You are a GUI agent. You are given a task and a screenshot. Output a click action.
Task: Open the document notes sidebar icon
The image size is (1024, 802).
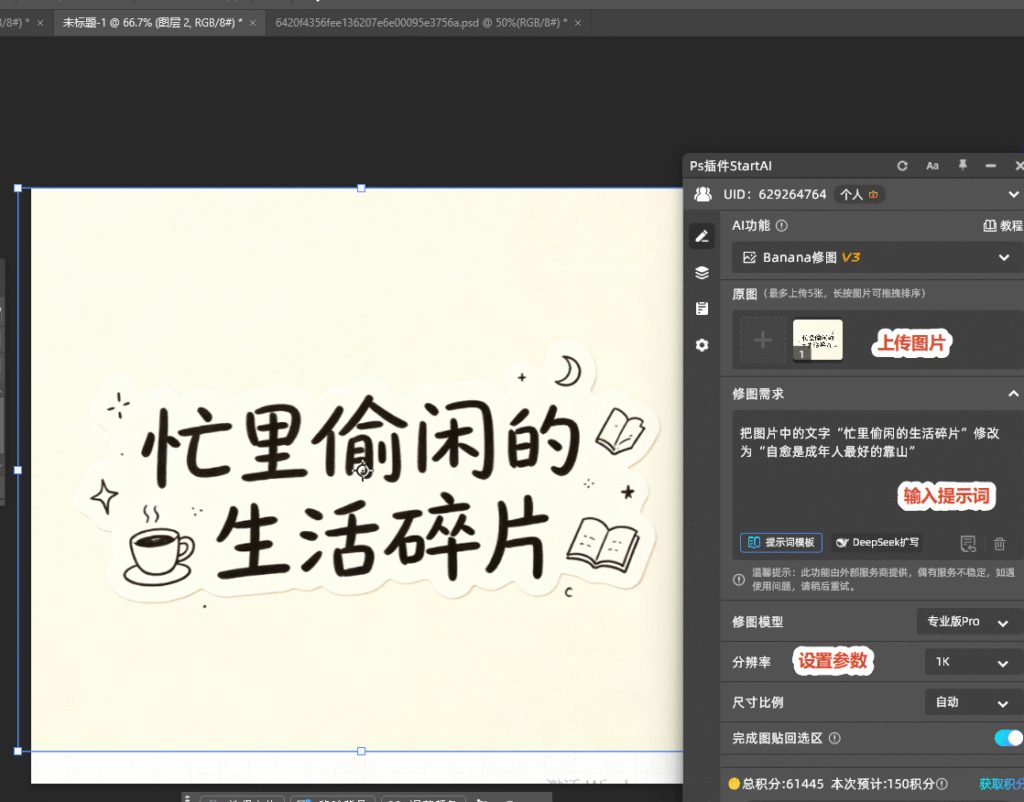pos(702,308)
